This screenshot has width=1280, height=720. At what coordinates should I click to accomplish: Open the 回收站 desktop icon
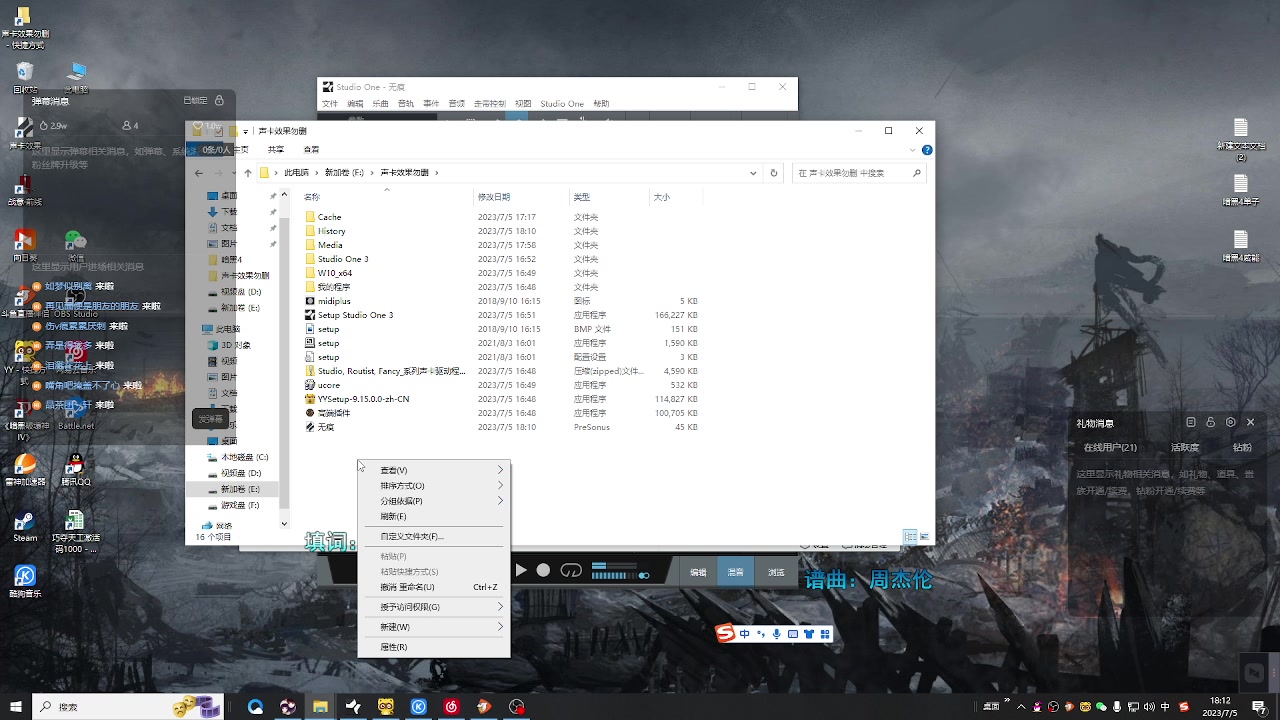25,78
